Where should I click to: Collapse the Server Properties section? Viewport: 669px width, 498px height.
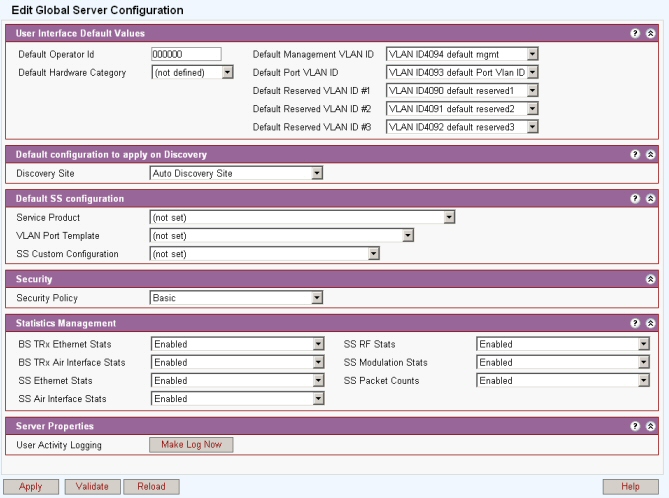pyautogui.click(x=651, y=426)
